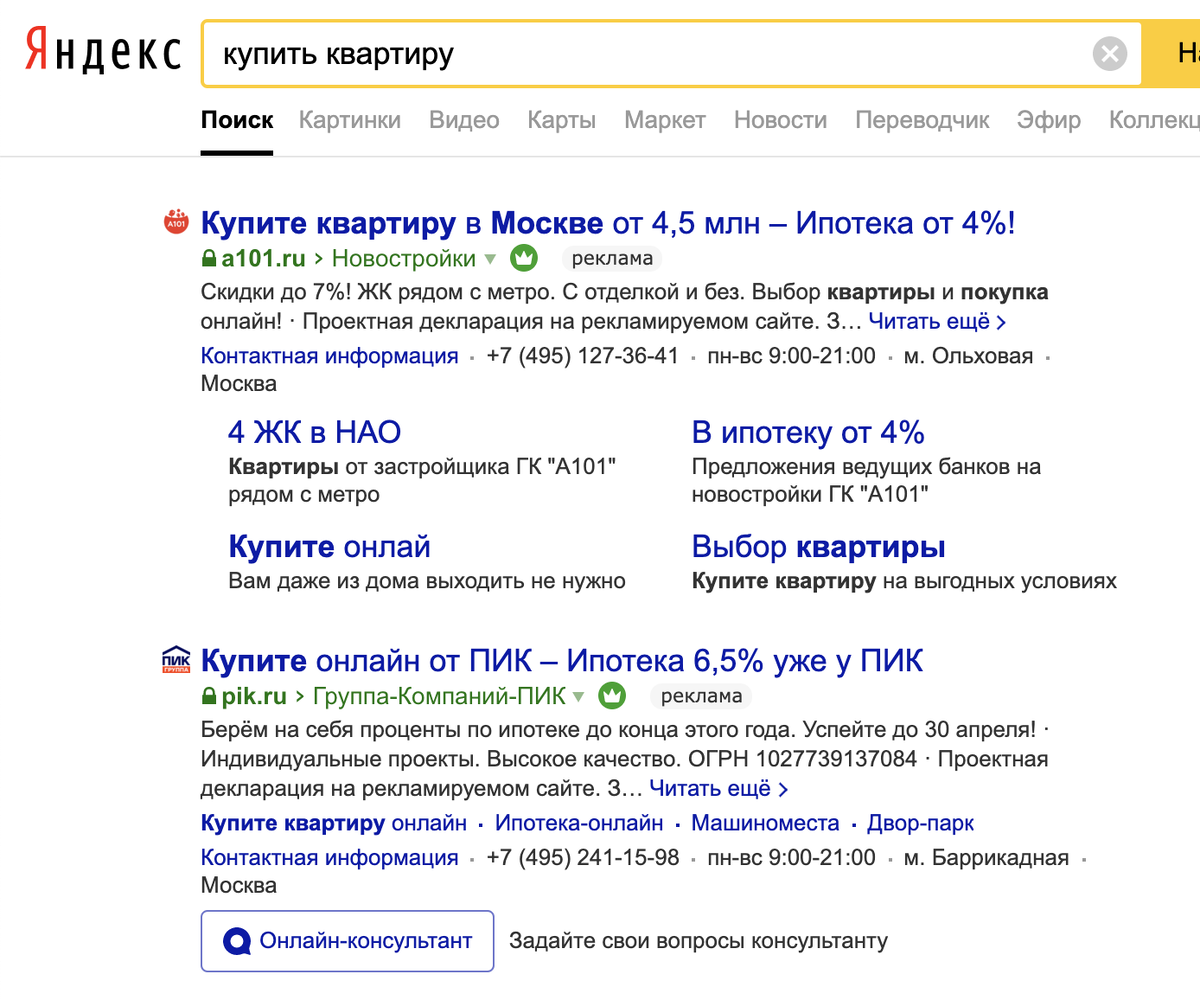Click the chat bubble icon in Онлайн-консультант
Screen dimensions: 1200x1000
(x=237, y=941)
